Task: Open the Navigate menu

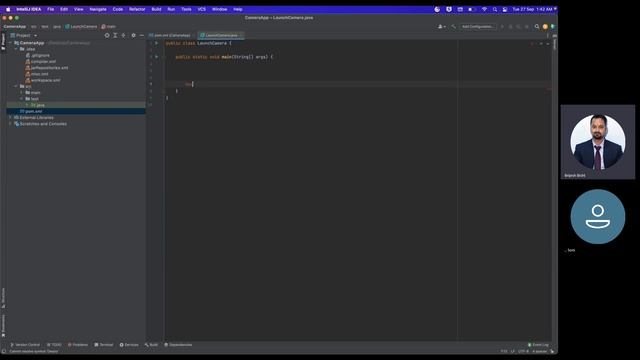Action: [x=98, y=9]
